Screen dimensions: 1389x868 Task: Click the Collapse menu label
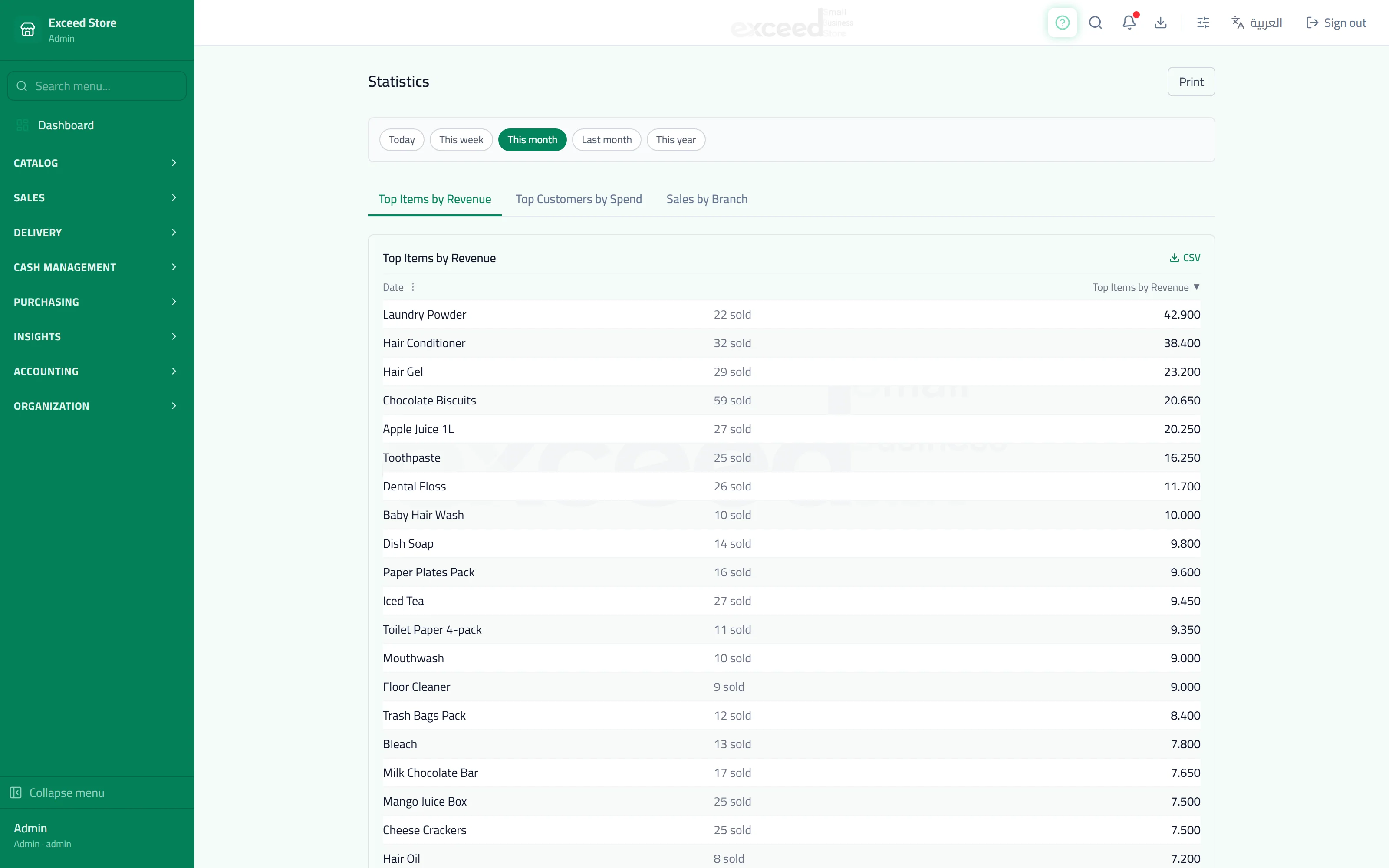[66, 793]
